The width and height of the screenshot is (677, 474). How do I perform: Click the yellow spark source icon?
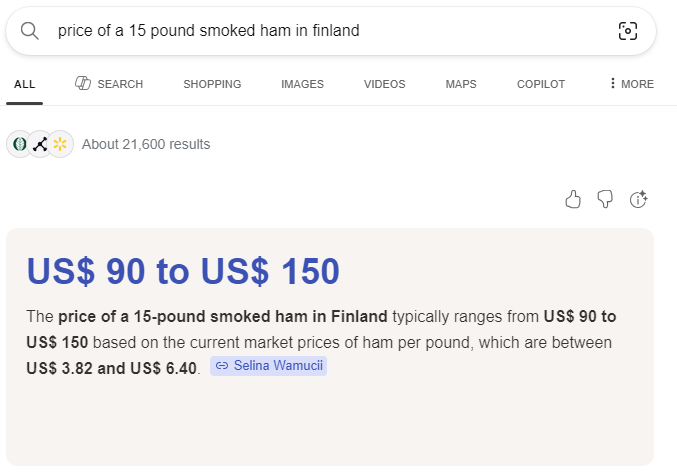pos(60,144)
